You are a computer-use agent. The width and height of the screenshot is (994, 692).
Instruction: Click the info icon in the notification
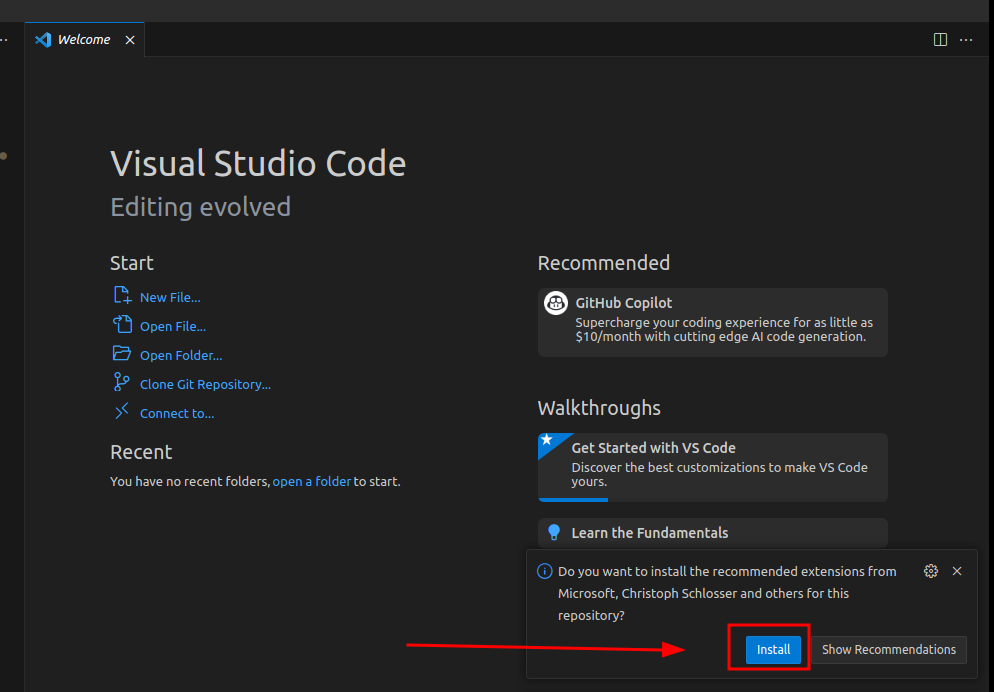[x=544, y=571]
